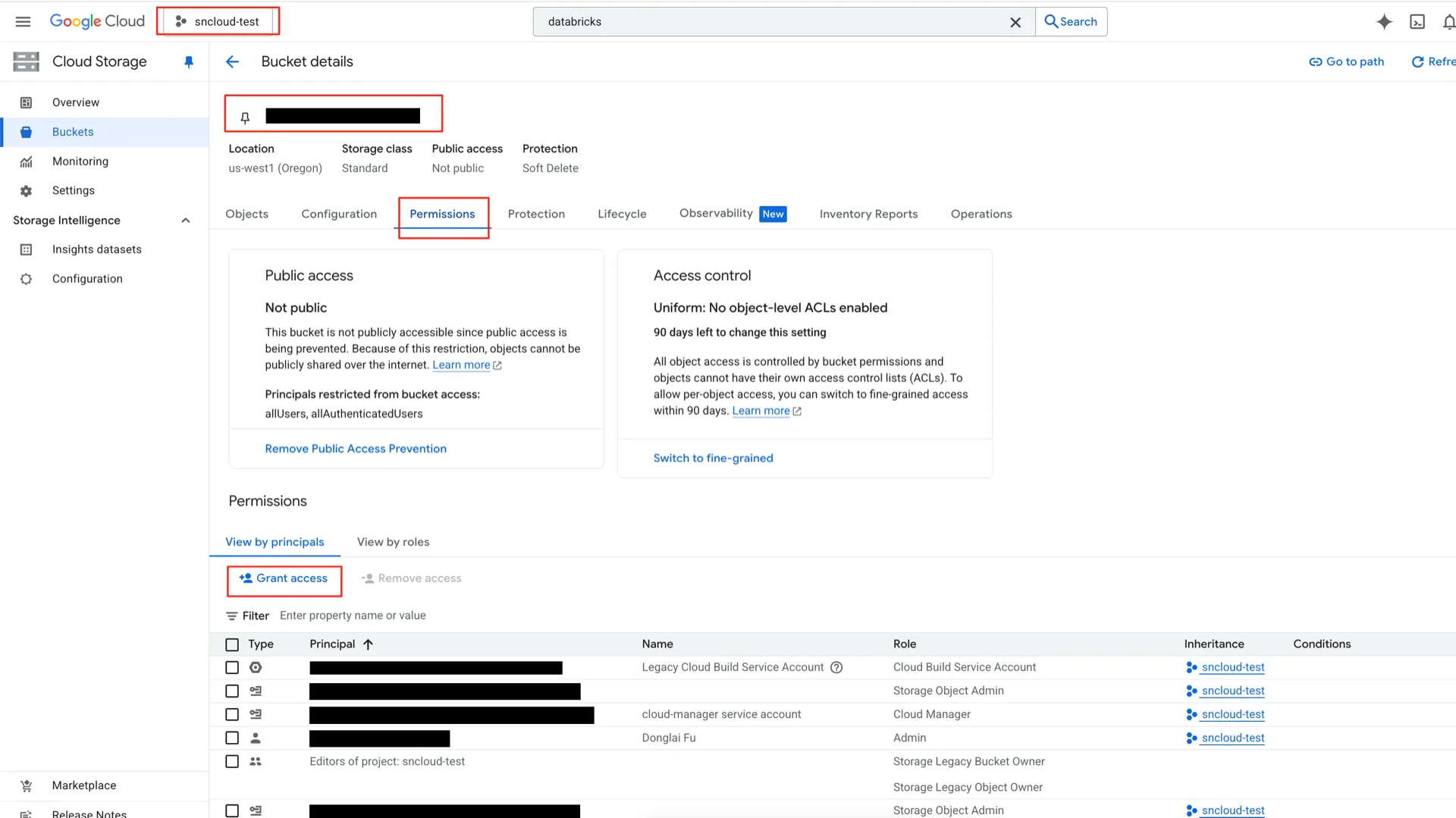Image resolution: width=1456 pixels, height=818 pixels.
Task: Click the Buckets sidebar icon
Action: 26,132
